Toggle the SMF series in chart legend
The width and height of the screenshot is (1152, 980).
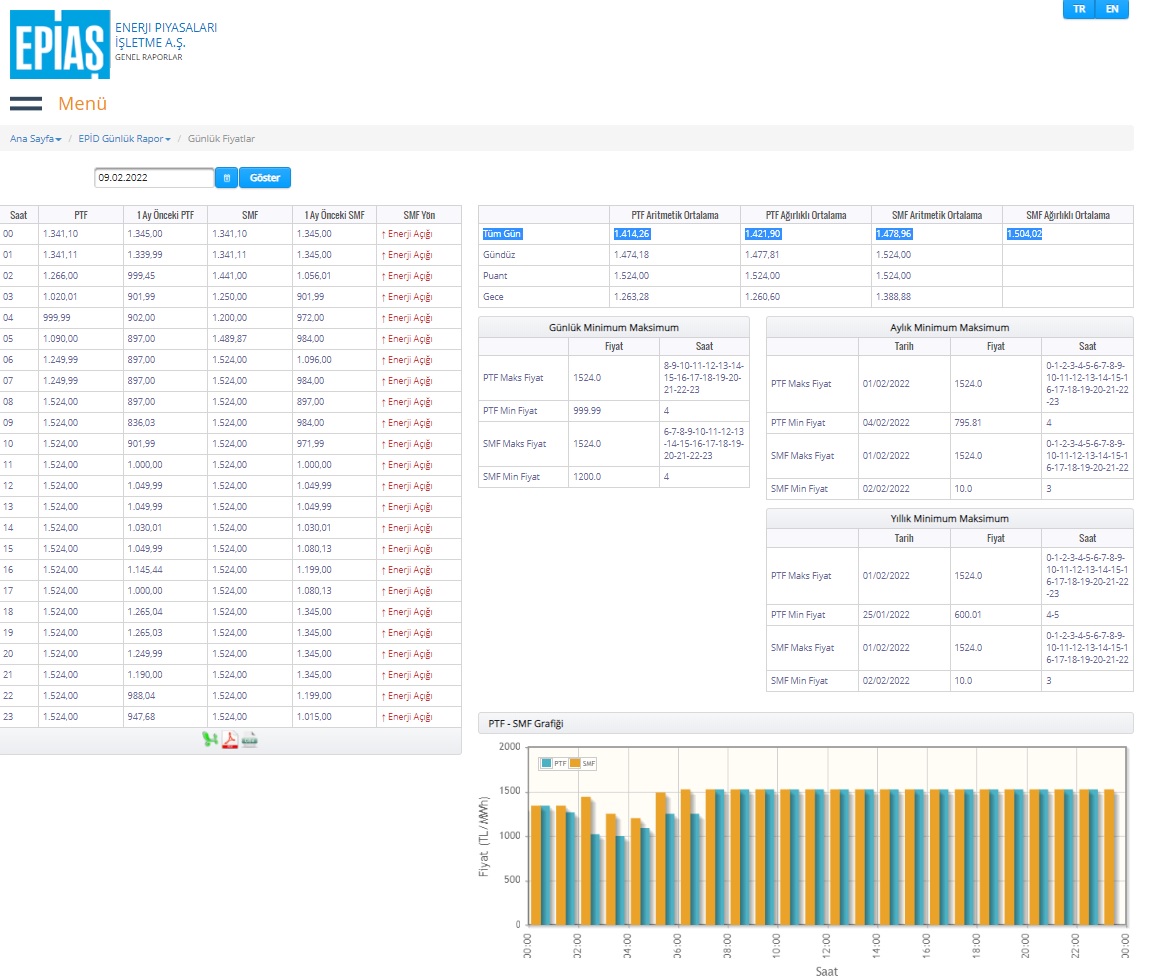(x=583, y=763)
